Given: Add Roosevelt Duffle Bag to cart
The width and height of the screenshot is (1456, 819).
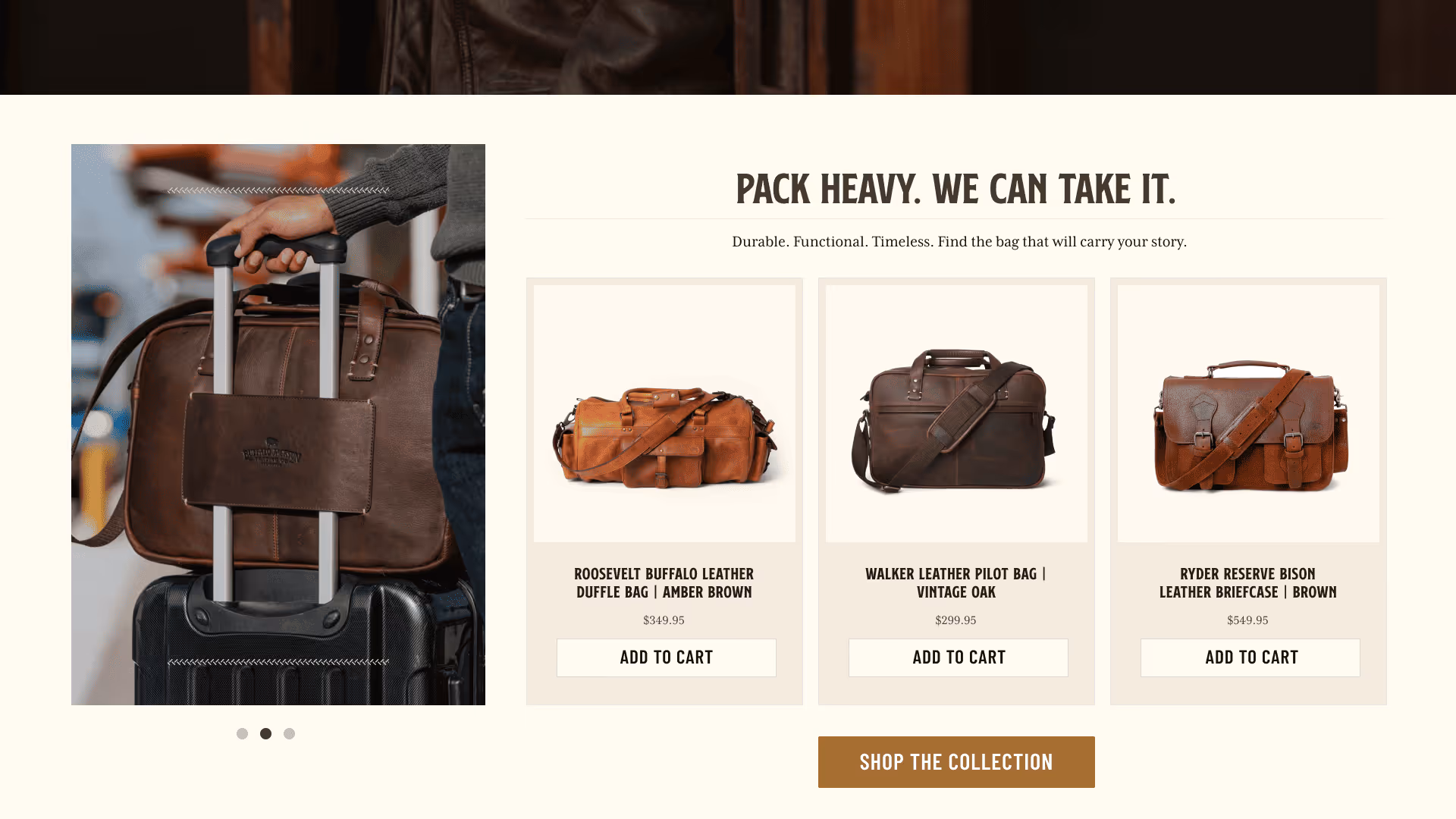Looking at the screenshot, I should (x=666, y=657).
